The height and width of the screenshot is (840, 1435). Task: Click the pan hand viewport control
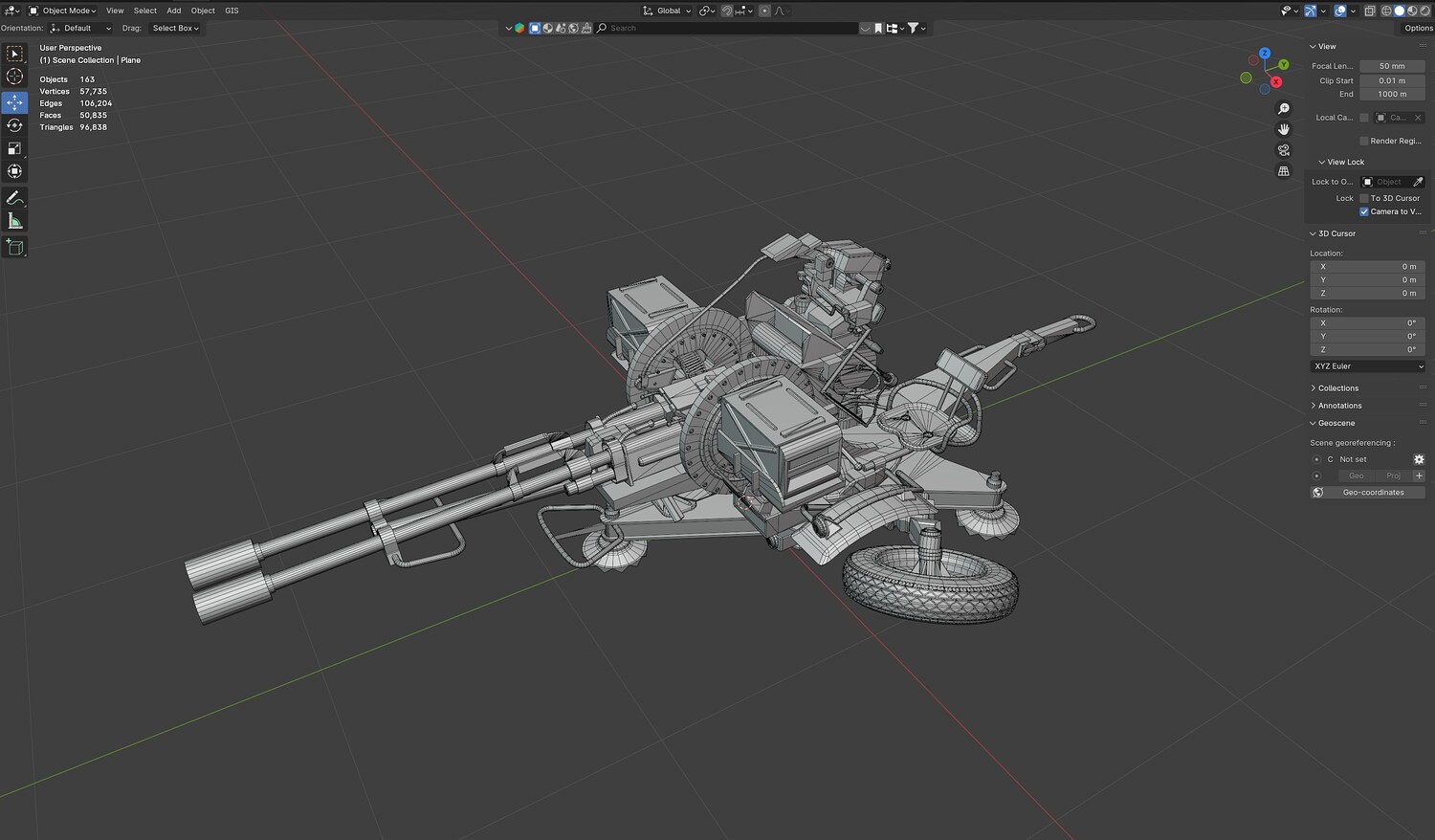pos(1284,129)
